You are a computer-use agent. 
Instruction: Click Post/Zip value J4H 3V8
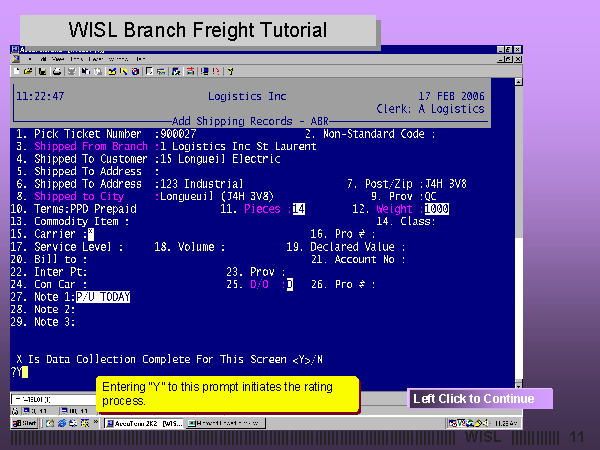click(446, 184)
